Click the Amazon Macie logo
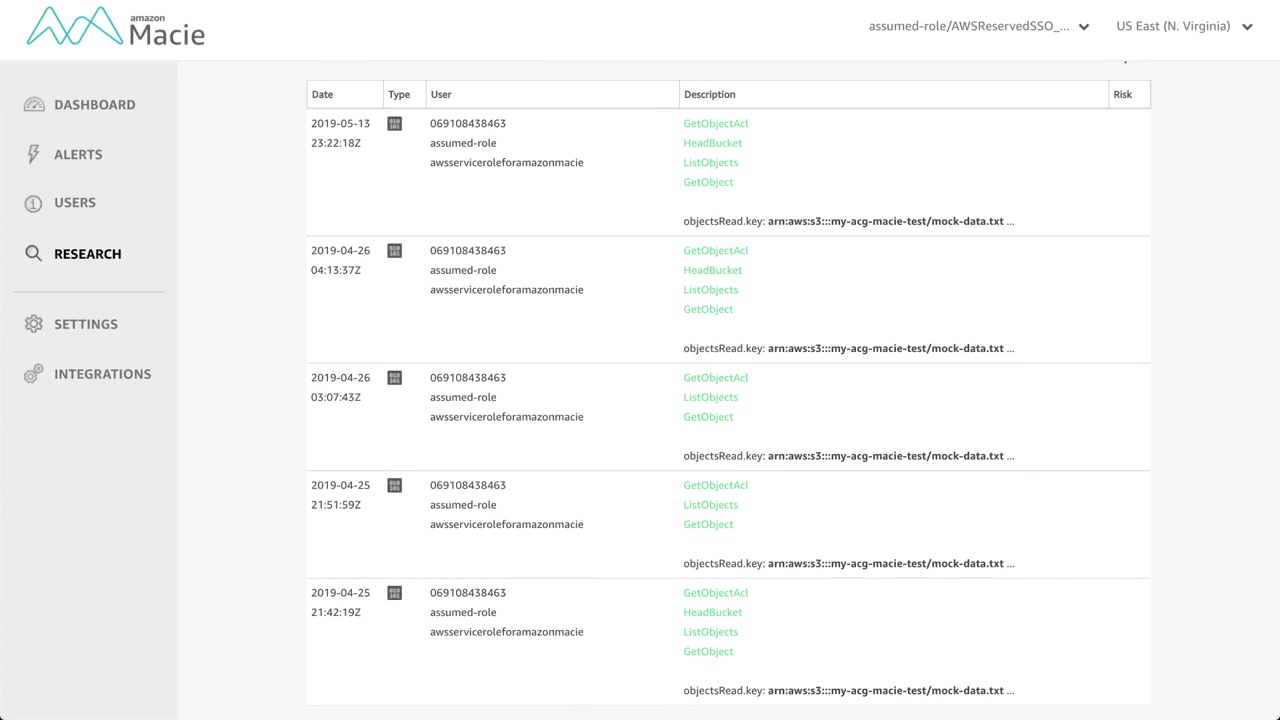The height and width of the screenshot is (720, 1280). pos(115,27)
